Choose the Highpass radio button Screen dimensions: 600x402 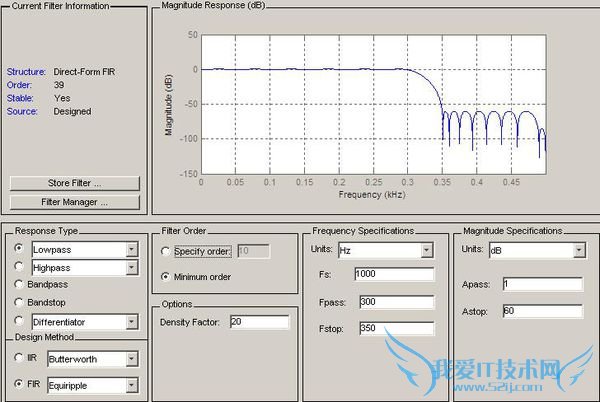(x=18, y=267)
